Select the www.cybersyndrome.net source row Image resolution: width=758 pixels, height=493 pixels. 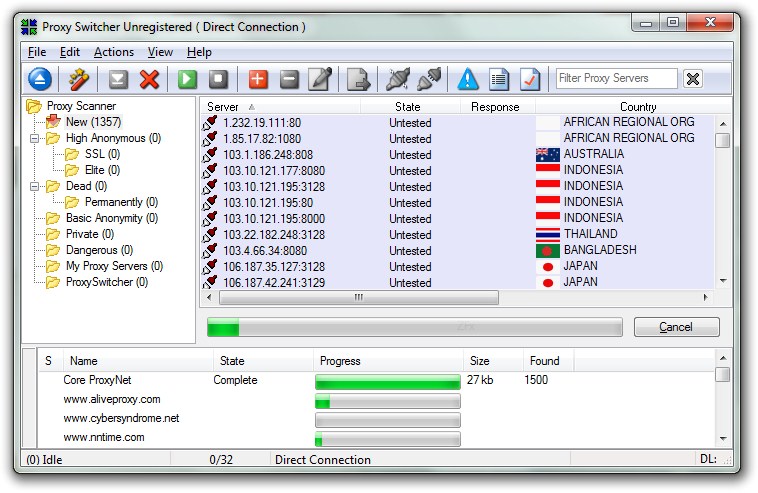(377, 419)
